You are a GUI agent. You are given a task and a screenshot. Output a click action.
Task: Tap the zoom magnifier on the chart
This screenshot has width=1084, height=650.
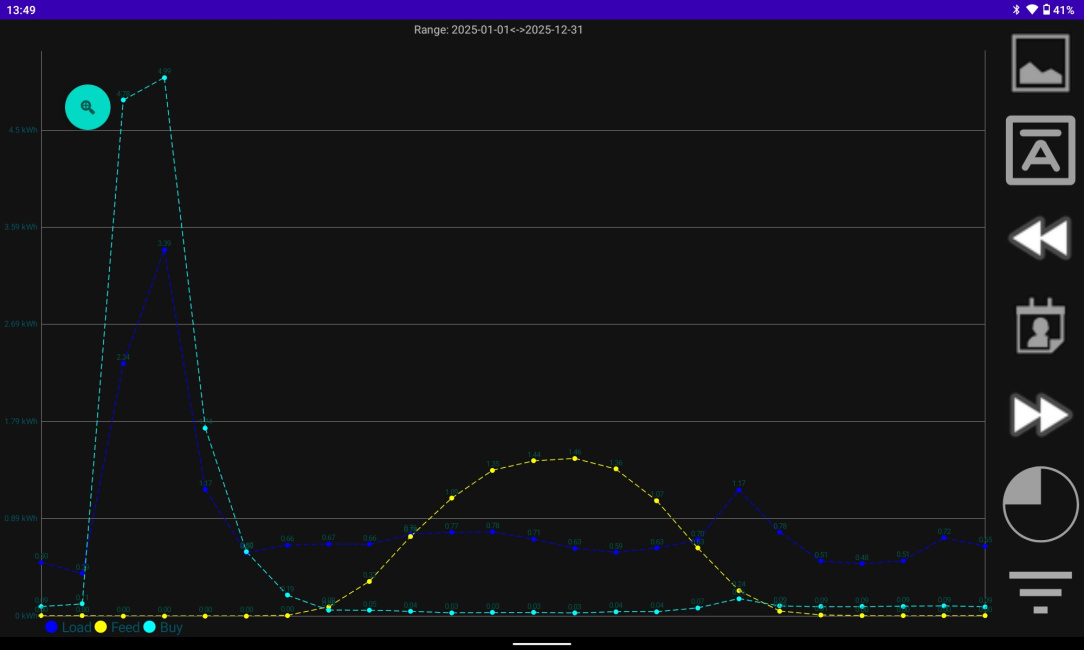(x=87, y=106)
